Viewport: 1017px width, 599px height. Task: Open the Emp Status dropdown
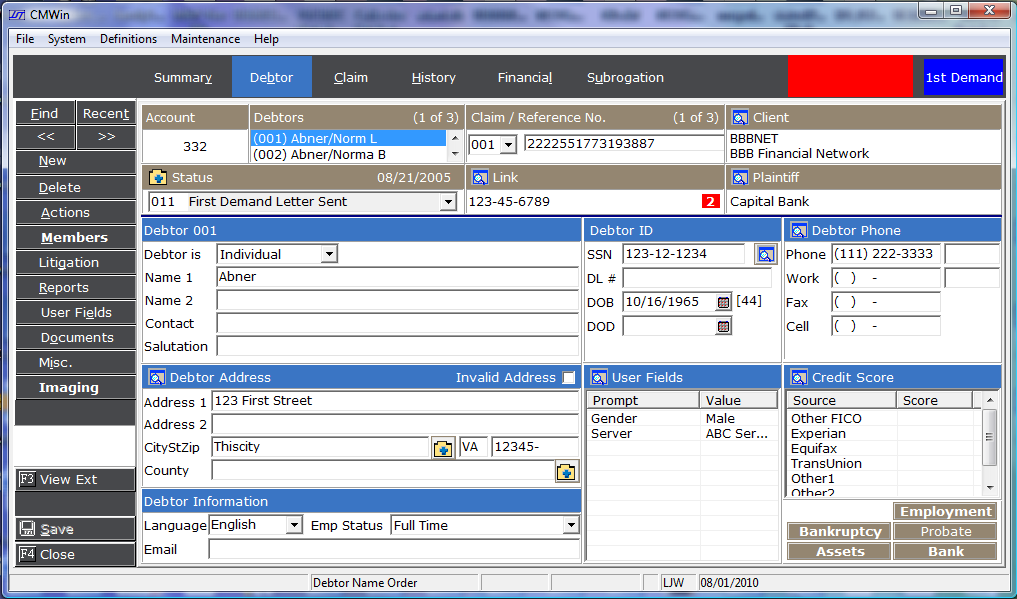(x=570, y=526)
